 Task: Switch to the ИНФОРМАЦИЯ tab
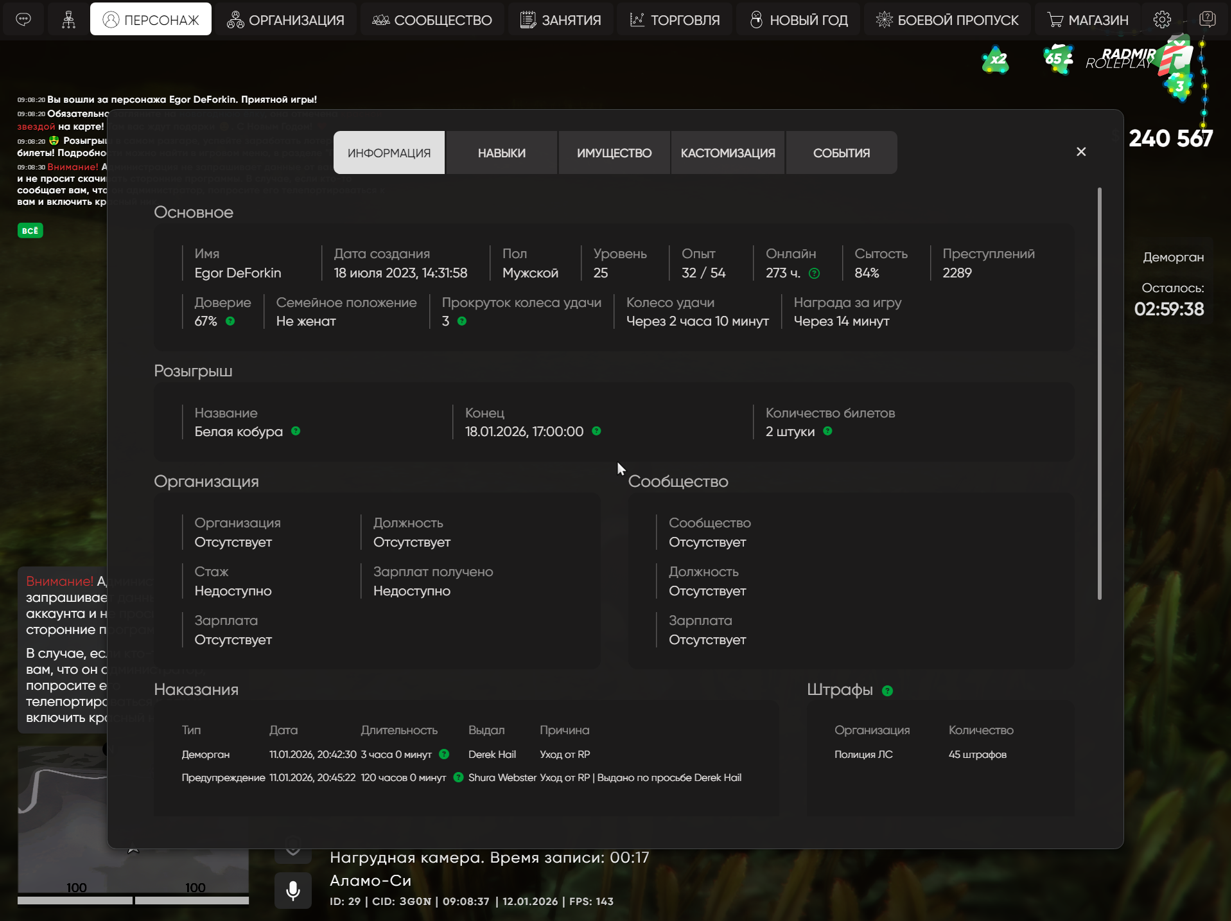[x=389, y=153]
